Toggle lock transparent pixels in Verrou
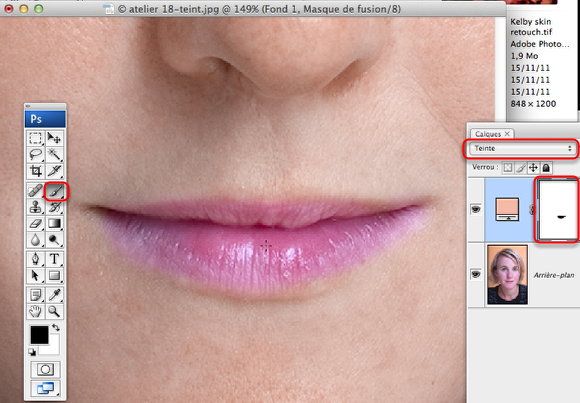Screen dimensions: 580x403 click(x=508, y=168)
